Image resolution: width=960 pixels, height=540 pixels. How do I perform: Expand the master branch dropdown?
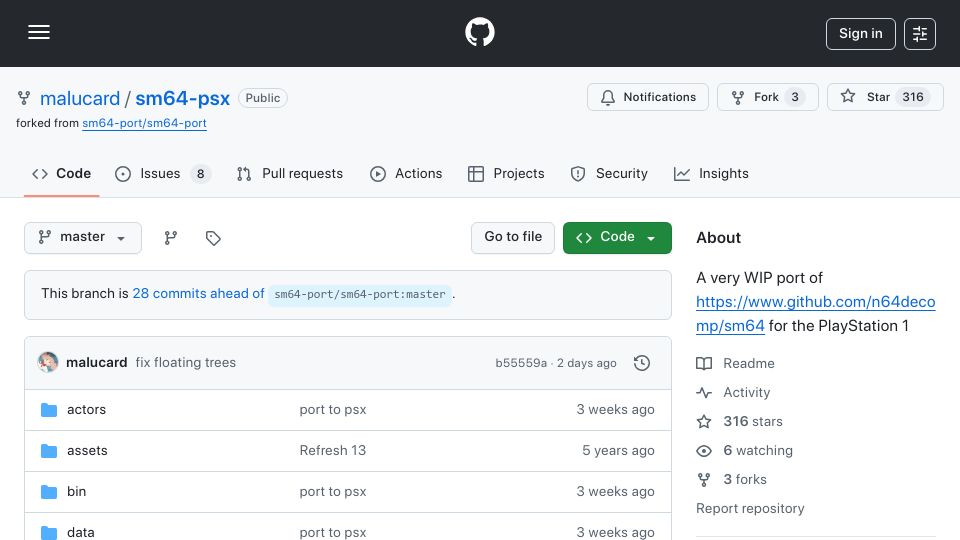[x=83, y=238]
